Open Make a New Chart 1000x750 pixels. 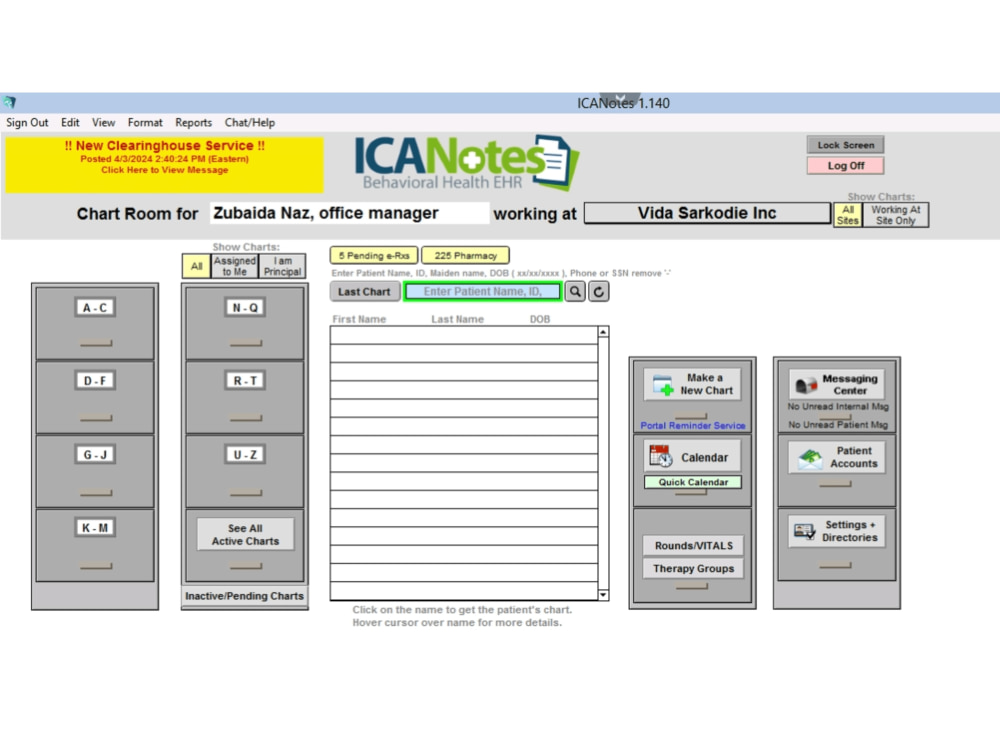[693, 384]
